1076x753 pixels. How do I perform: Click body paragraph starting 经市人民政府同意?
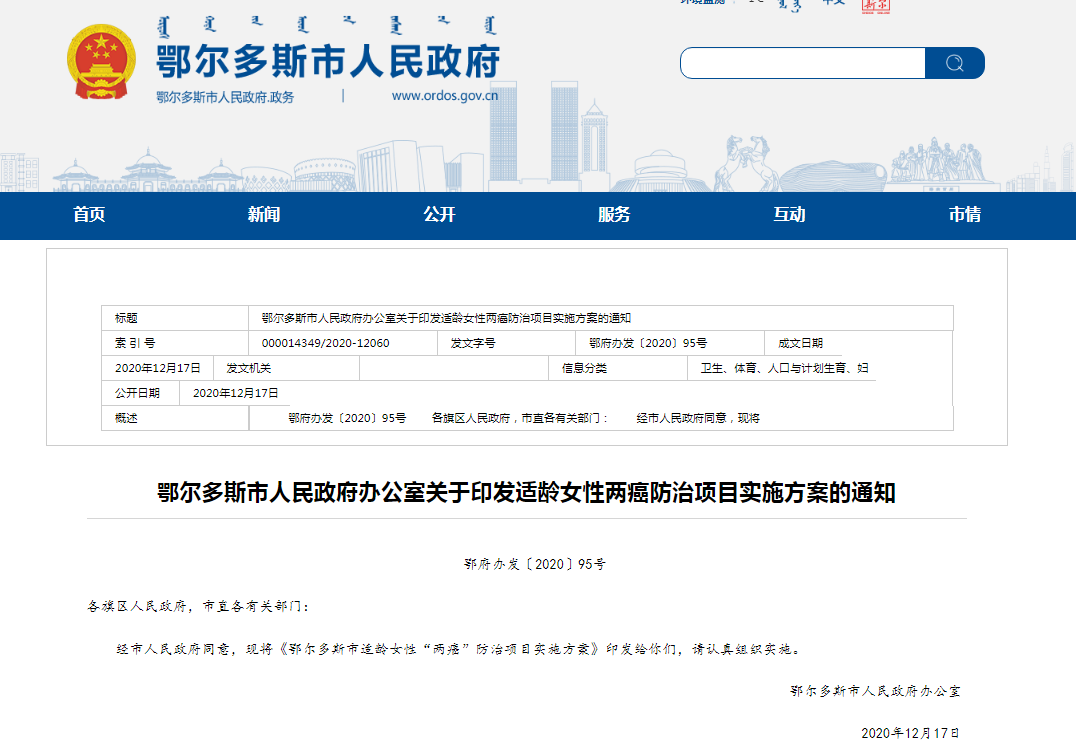point(458,649)
